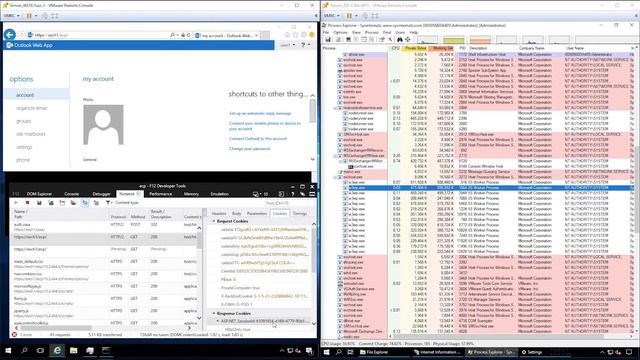Open the IE favorites star icon
Screen dimensions: 640x360
click(296, 35)
